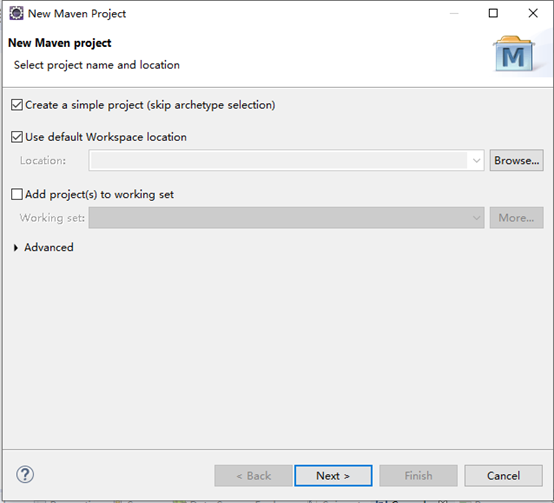Go to the next page with Next >
Screen dimensions: 554x503
click(333, 476)
